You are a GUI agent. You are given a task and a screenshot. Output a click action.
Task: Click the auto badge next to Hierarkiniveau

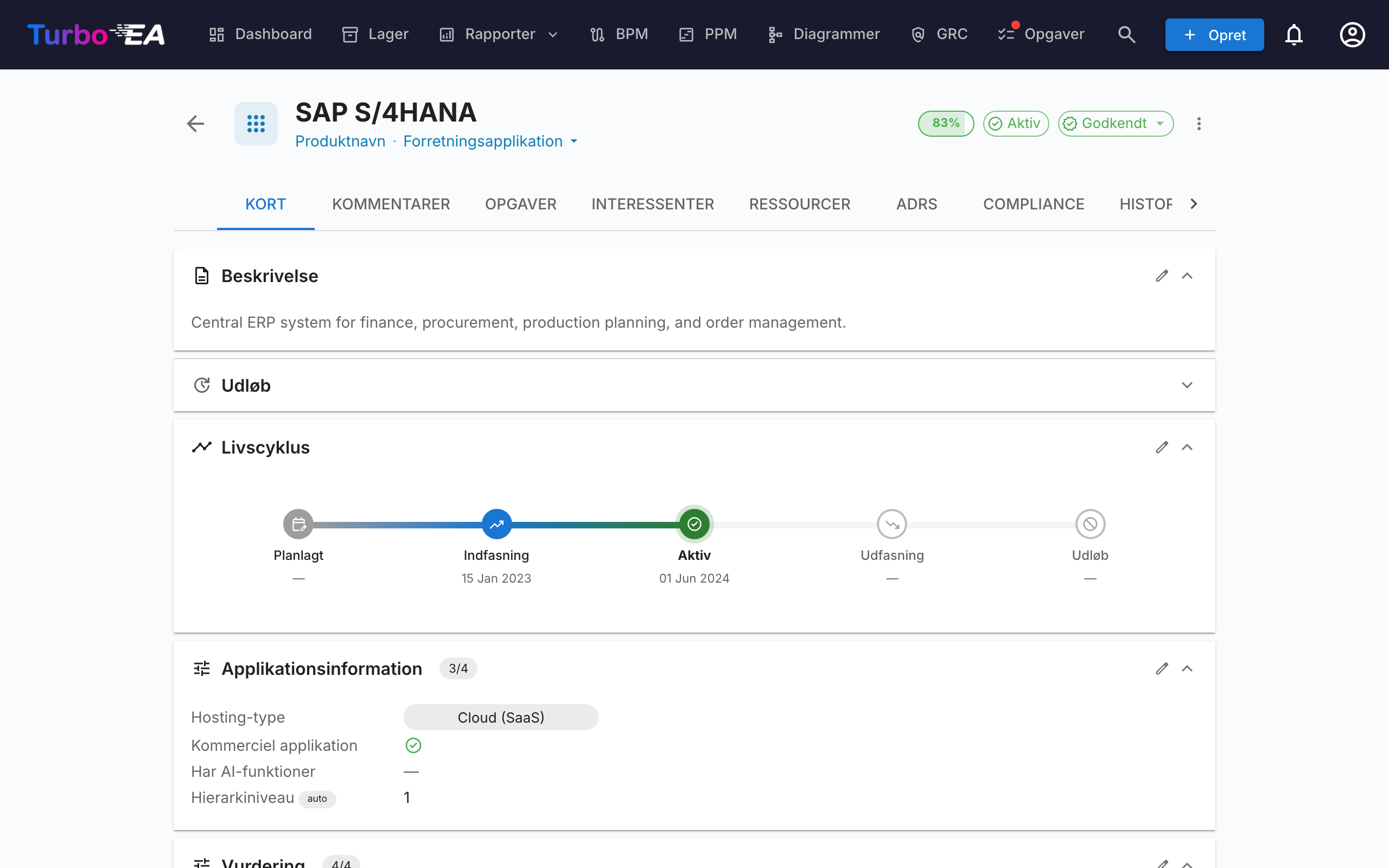tap(317, 799)
